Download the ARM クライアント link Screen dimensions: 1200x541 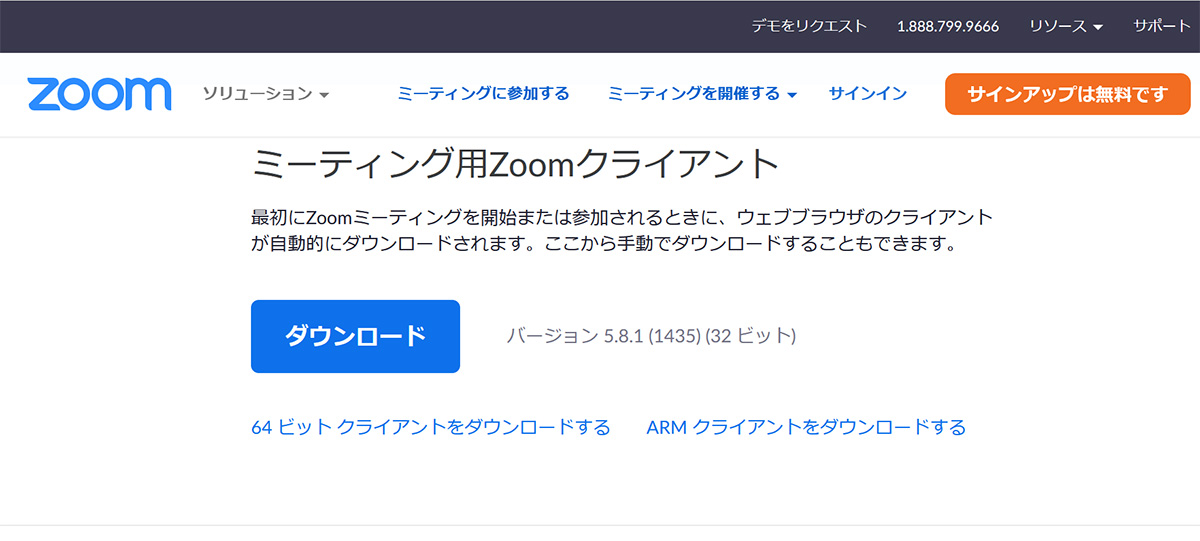pos(806,427)
